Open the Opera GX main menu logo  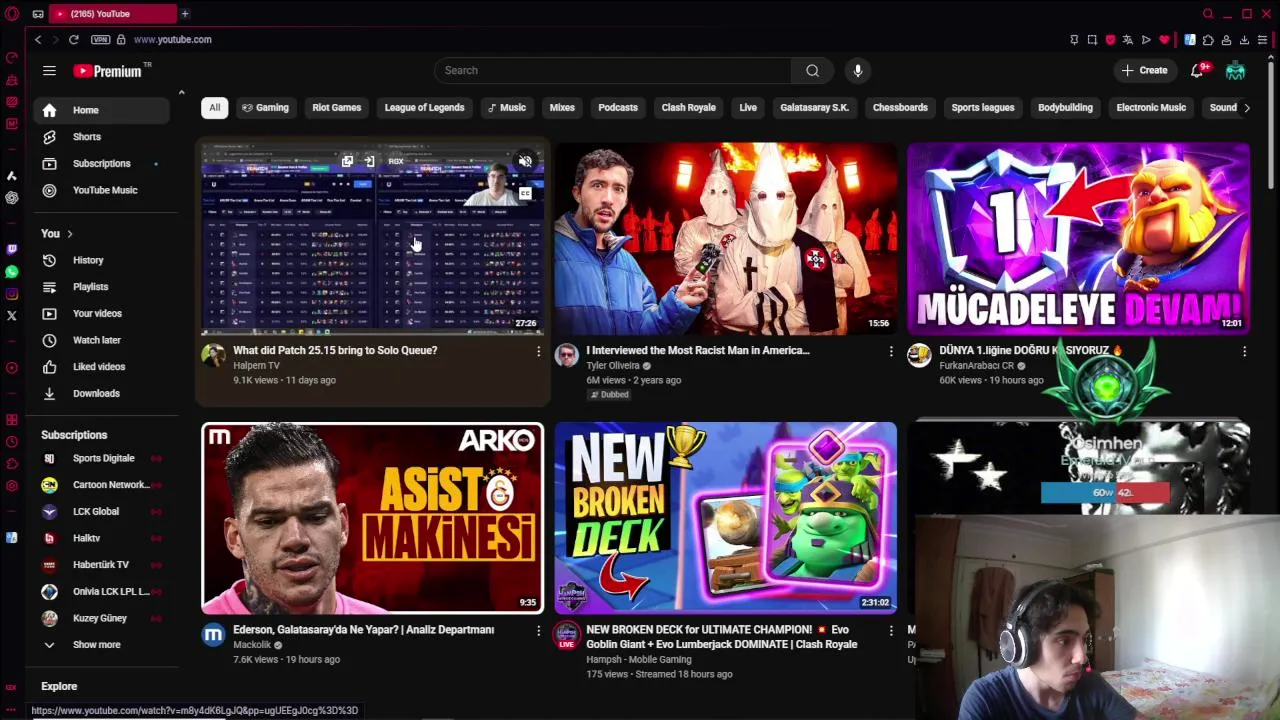click(12, 14)
